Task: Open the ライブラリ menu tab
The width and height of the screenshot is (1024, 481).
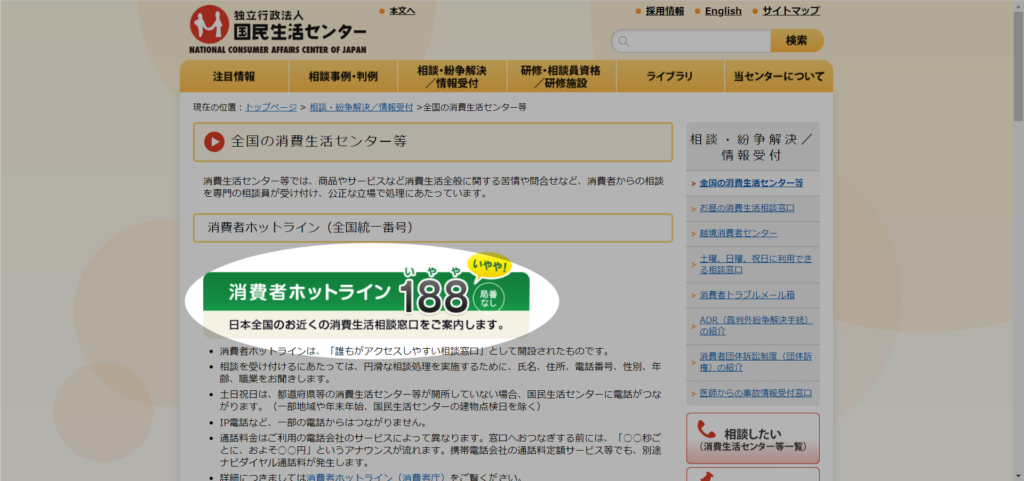Action: point(669,76)
